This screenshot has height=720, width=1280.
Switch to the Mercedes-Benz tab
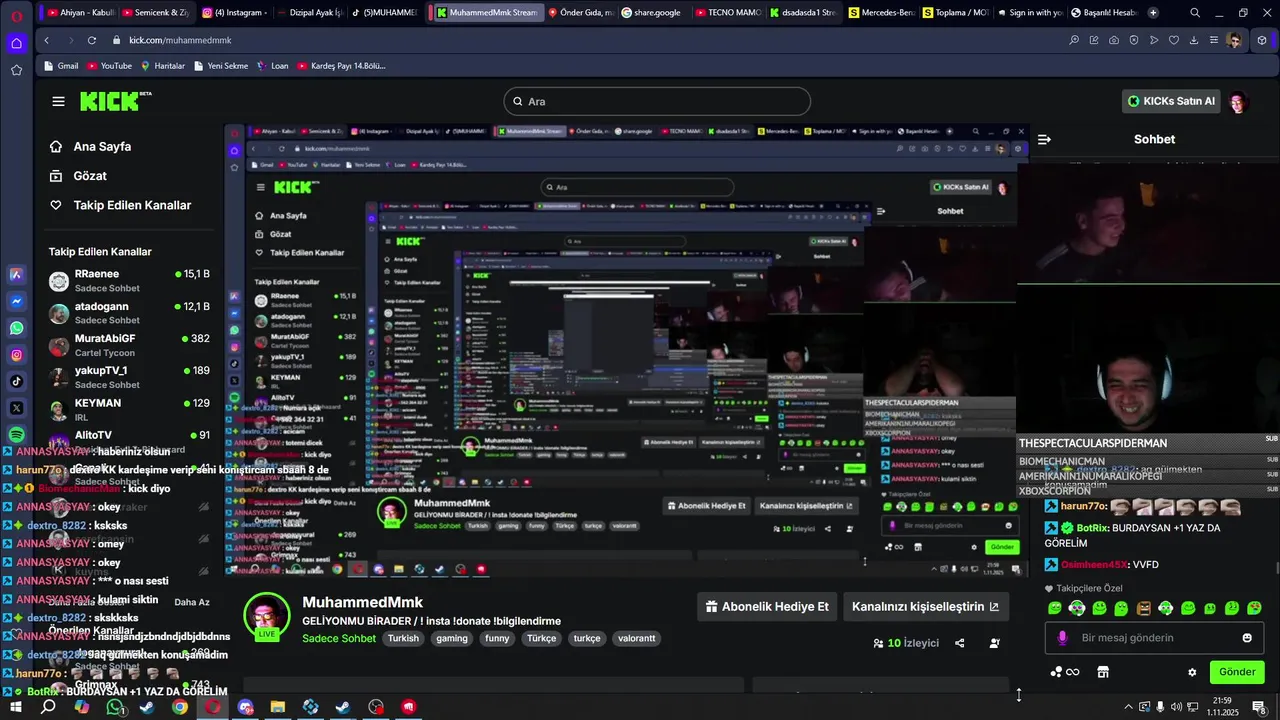point(880,13)
